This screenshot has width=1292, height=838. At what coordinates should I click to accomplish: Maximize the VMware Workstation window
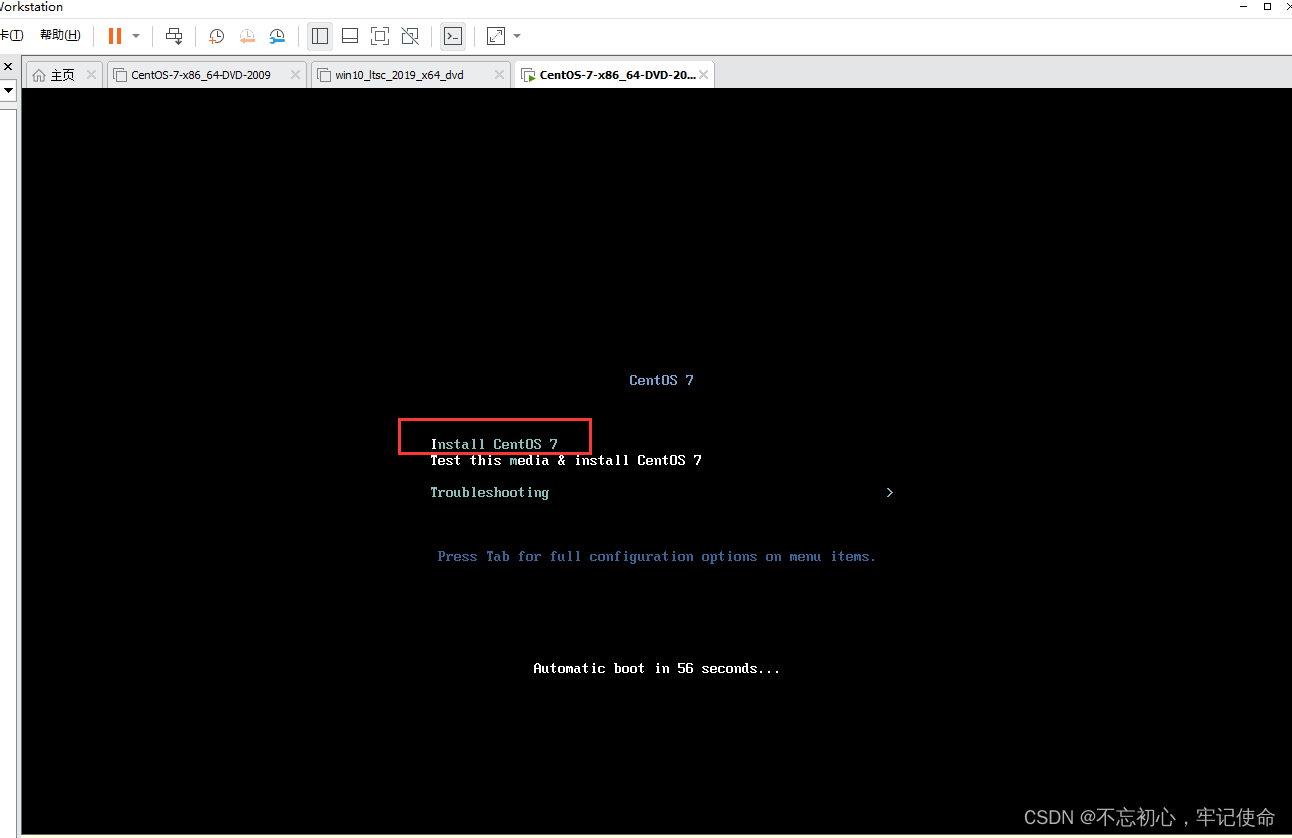pos(1267,6)
